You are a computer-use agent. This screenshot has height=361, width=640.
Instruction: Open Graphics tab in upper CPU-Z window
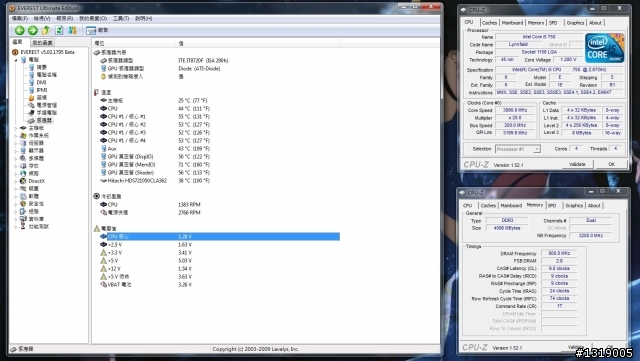click(575, 23)
